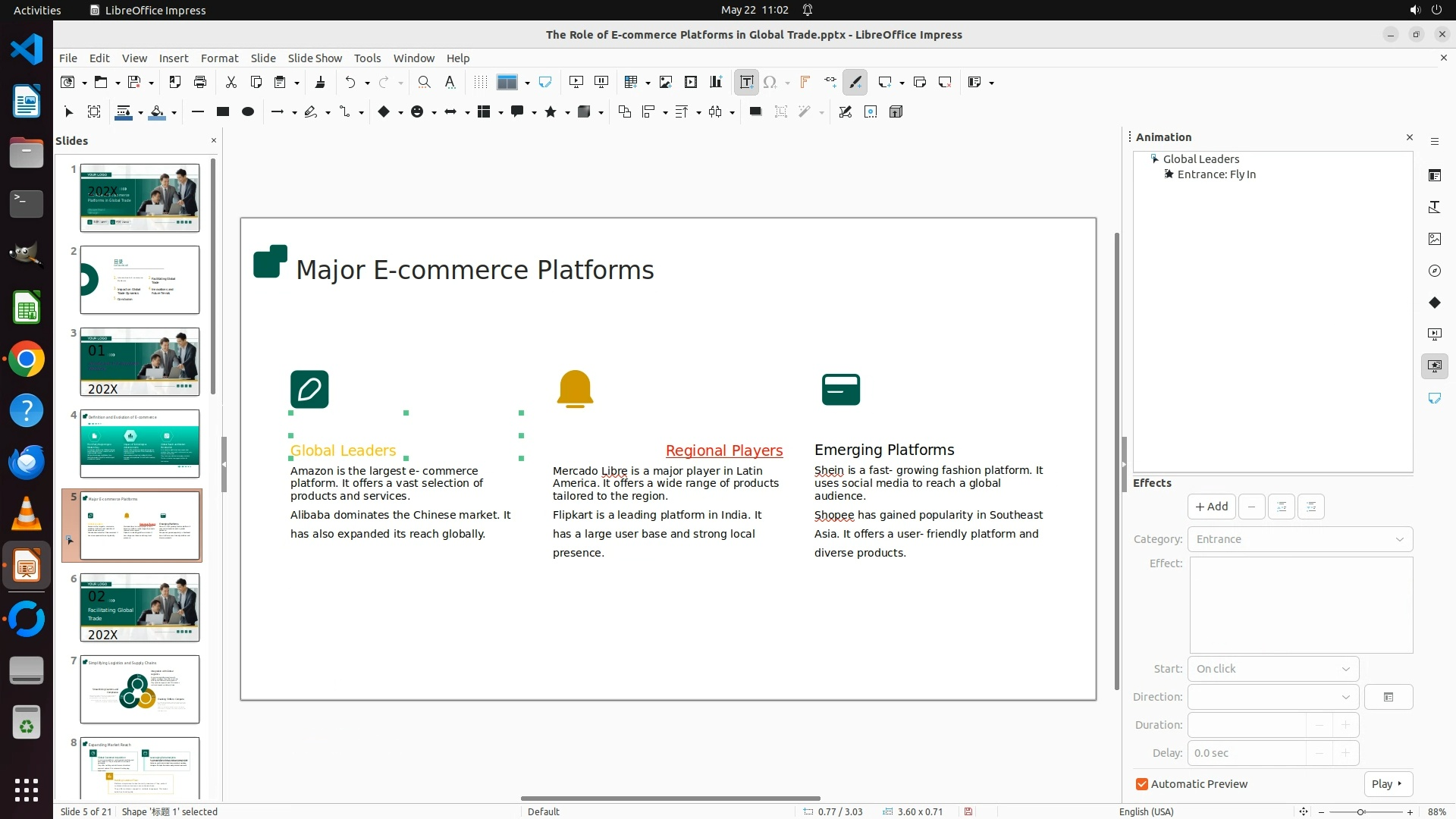Select slide 7 thumbnail in Slides panel

(140, 689)
